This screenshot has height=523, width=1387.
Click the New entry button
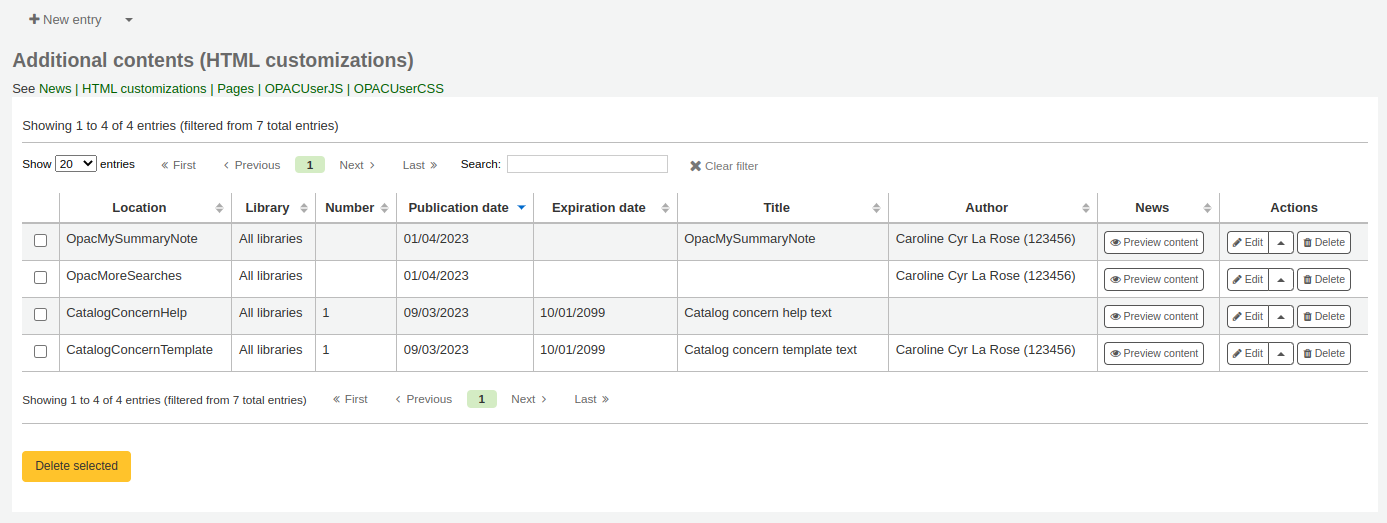point(65,20)
